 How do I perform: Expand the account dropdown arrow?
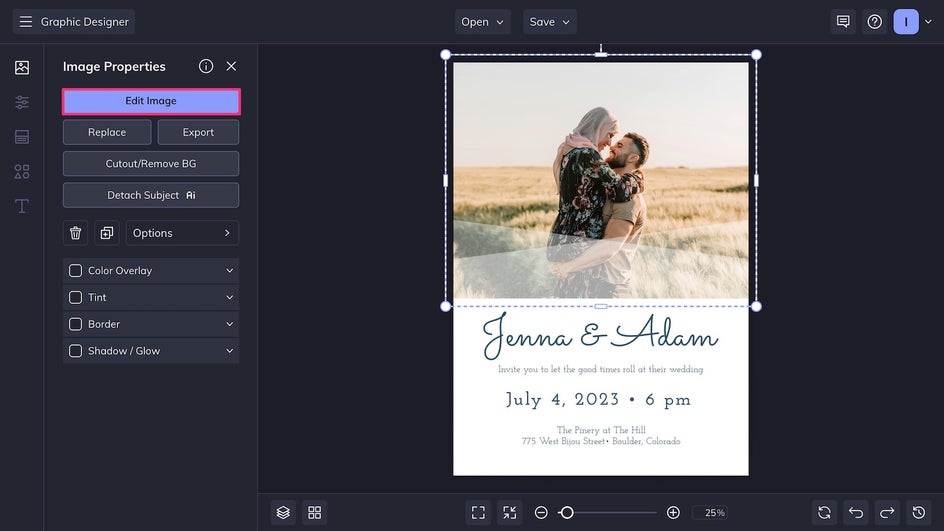point(928,22)
